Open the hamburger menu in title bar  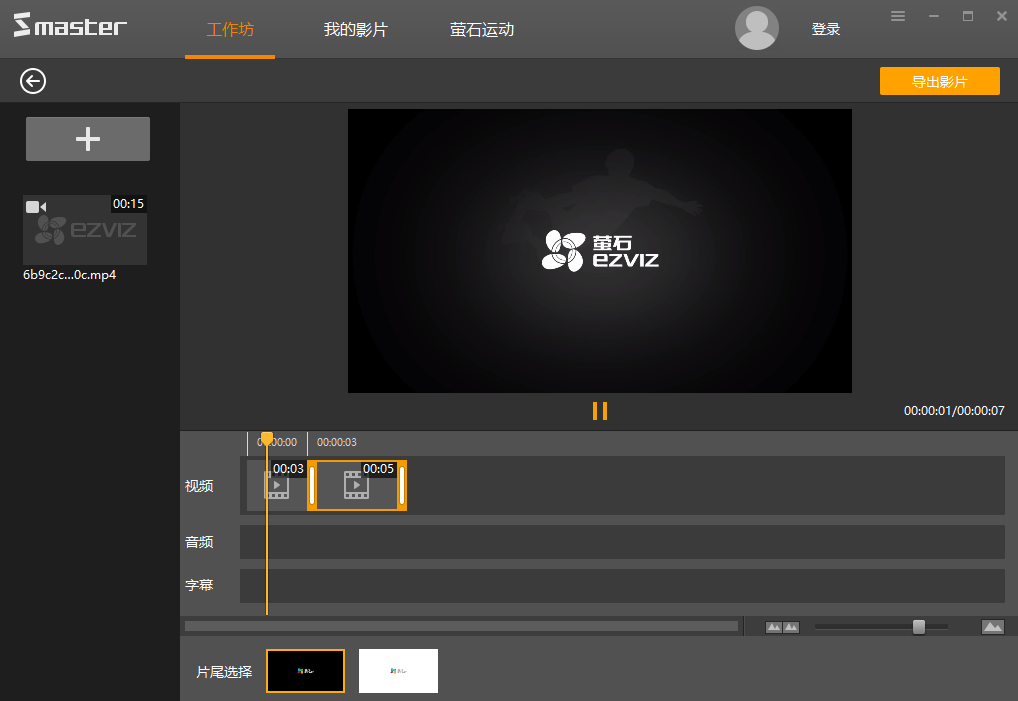(898, 16)
